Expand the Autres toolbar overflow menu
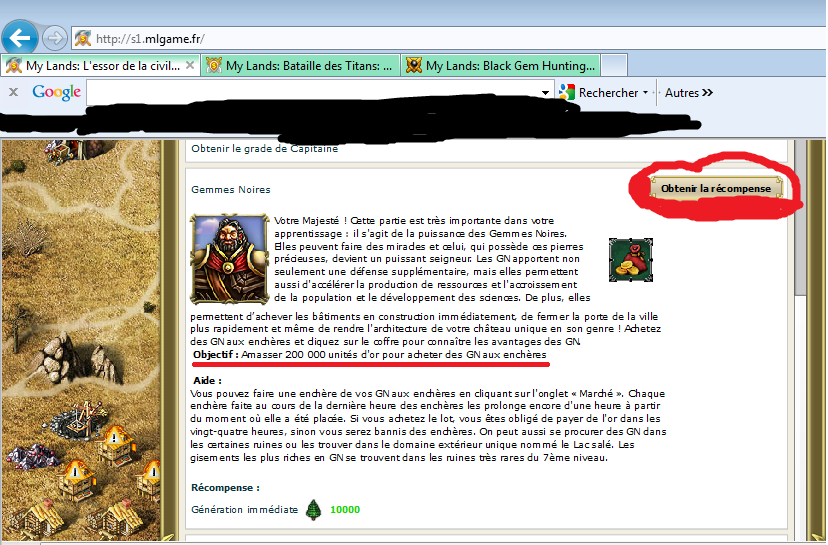This screenshot has height=545, width=828. (689, 93)
